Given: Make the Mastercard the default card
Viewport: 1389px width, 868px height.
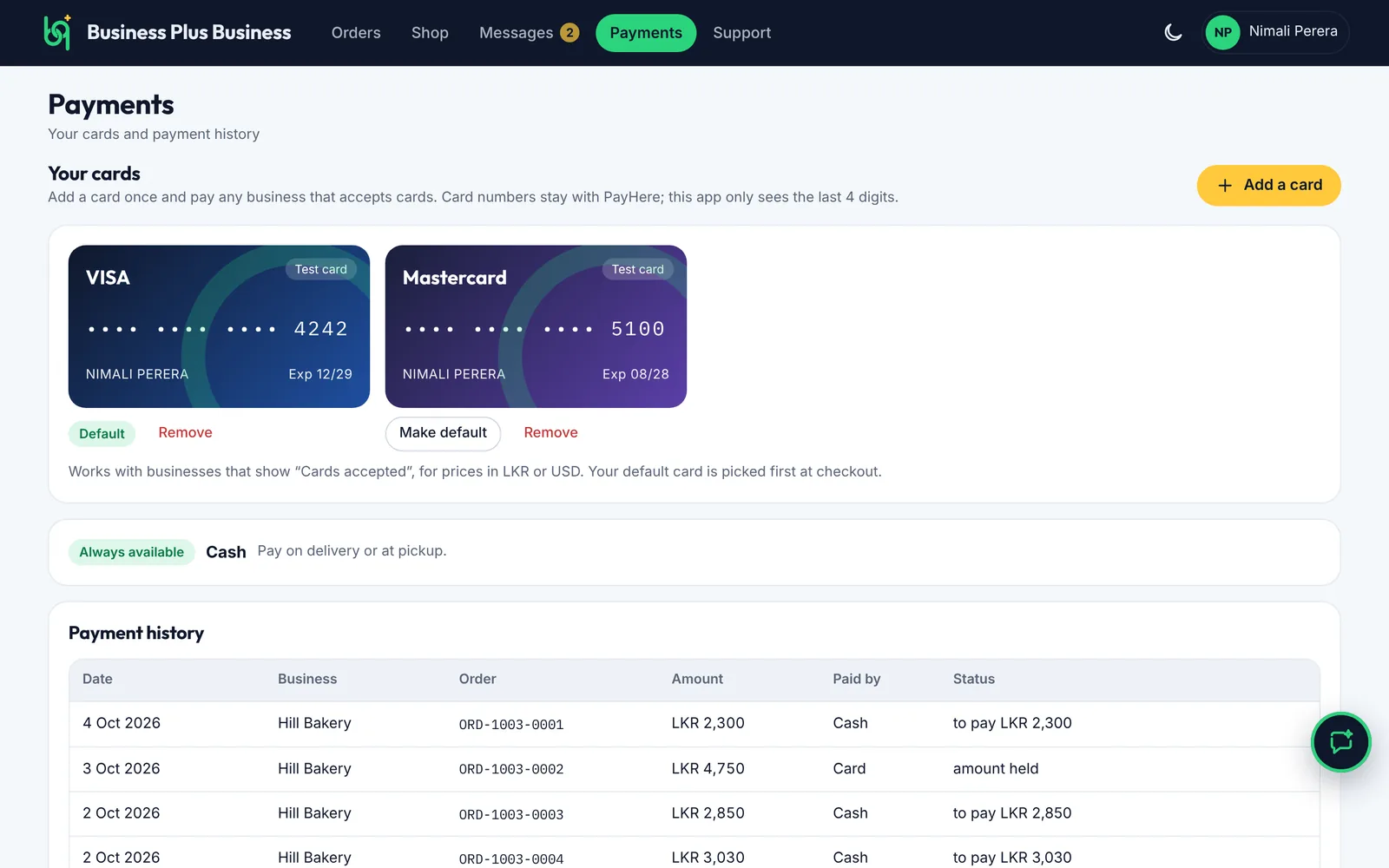Looking at the screenshot, I should click(443, 433).
